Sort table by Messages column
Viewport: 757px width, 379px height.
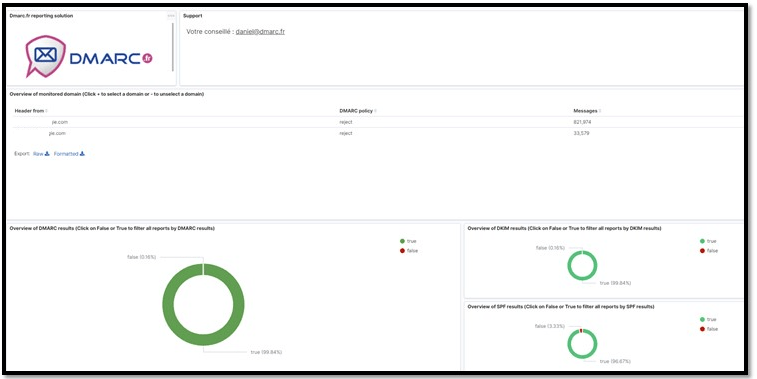tap(587, 111)
